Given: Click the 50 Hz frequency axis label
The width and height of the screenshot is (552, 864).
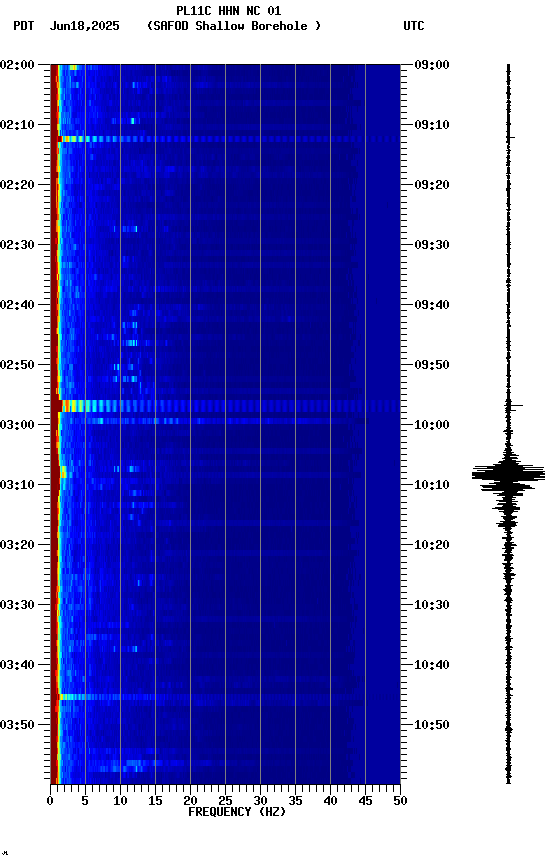Looking at the screenshot, I should pos(400,801).
